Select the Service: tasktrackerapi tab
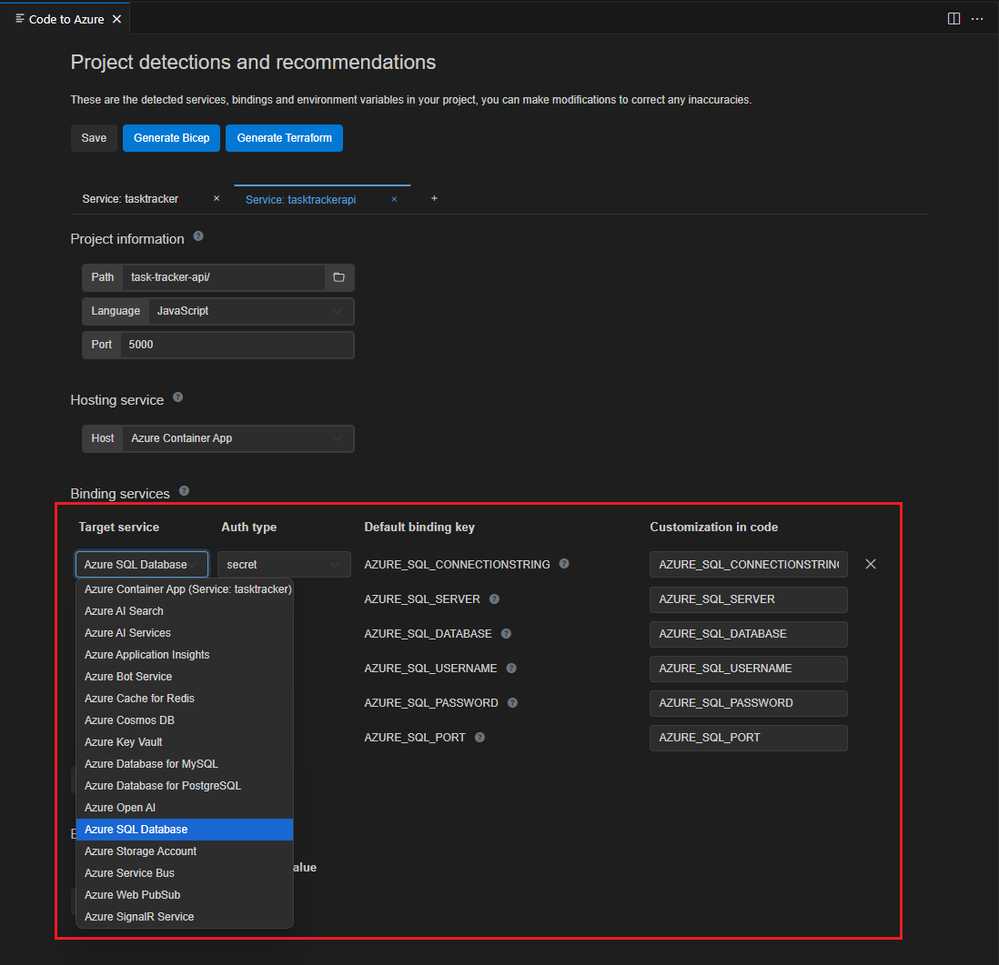 (301, 200)
